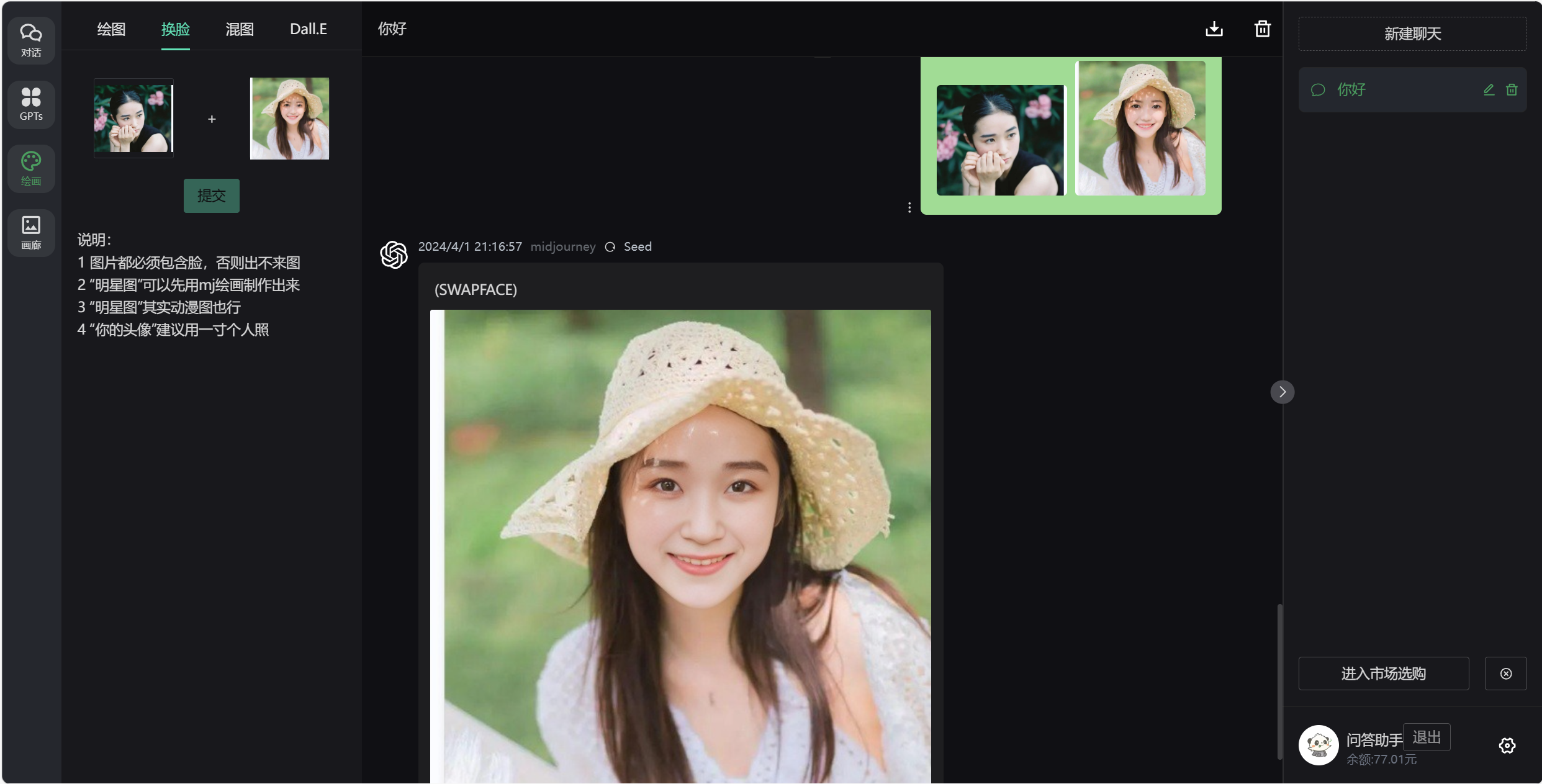The image size is (1542, 784).
Task: Click the 进入市场选购 button
Action: pos(1383,674)
